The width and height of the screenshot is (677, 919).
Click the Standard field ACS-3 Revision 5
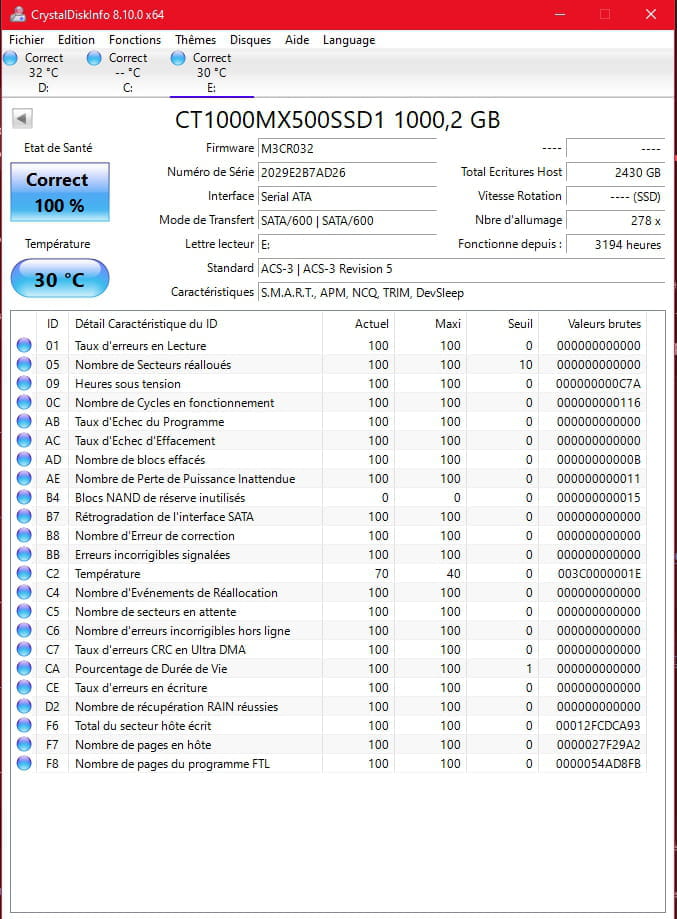point(461,268)
